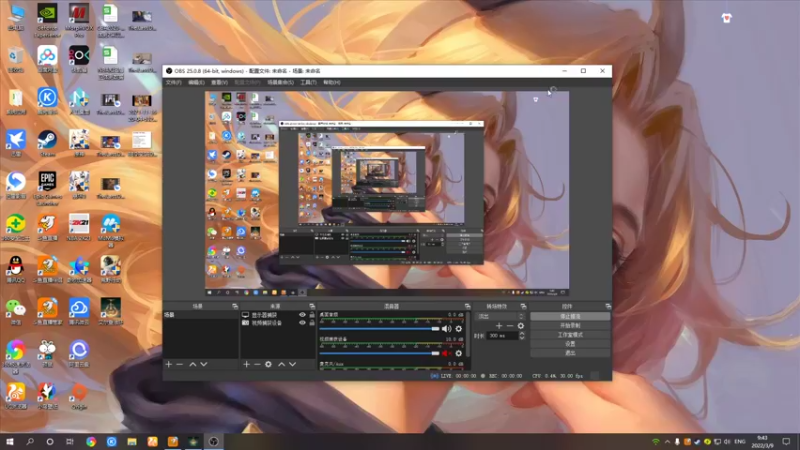Add a new source with the plus icon
This screenshot has width=800, height=450.
coord(246,364)
